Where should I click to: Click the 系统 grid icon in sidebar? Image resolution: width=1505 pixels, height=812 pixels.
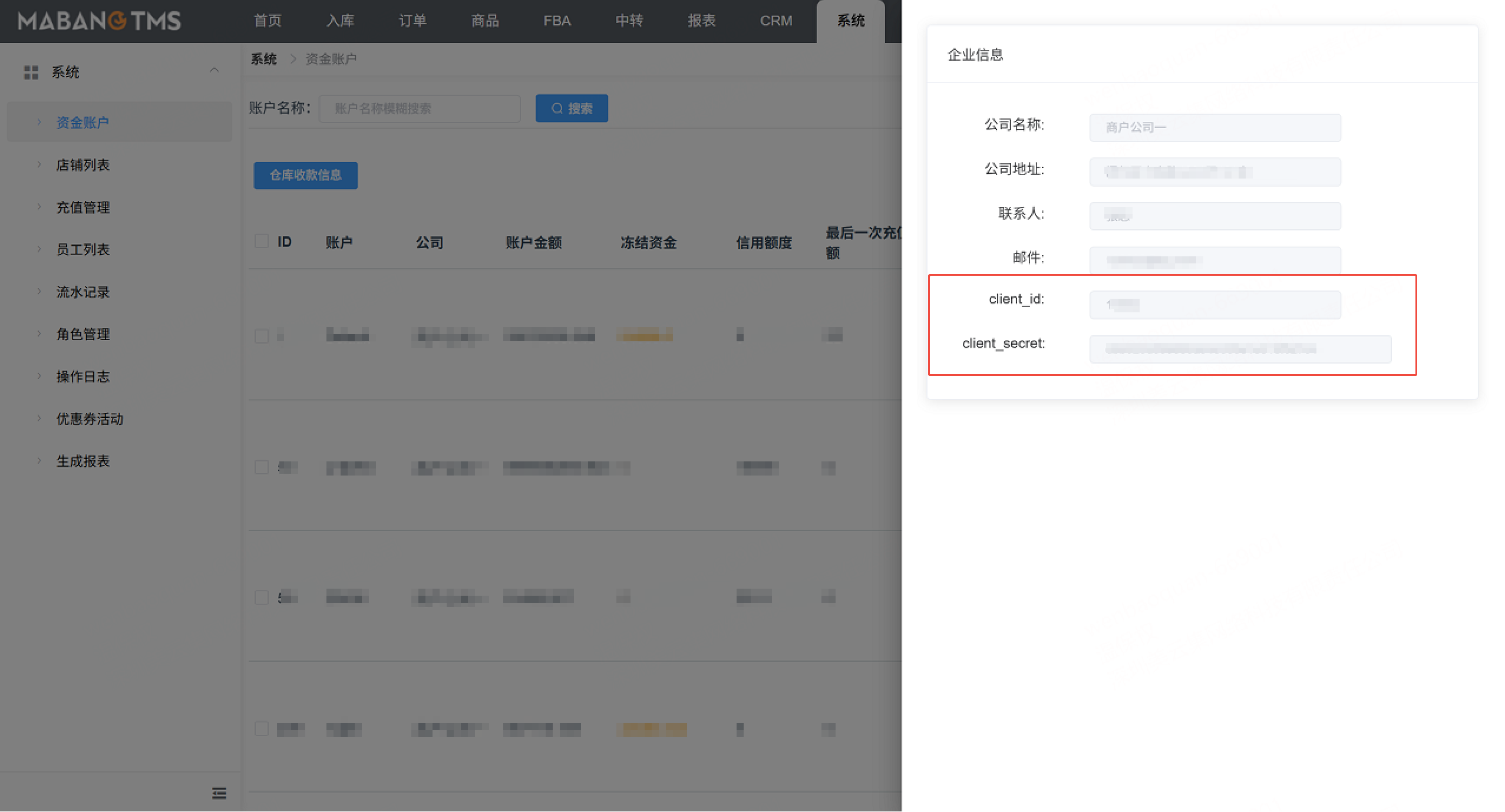(31, 72)
